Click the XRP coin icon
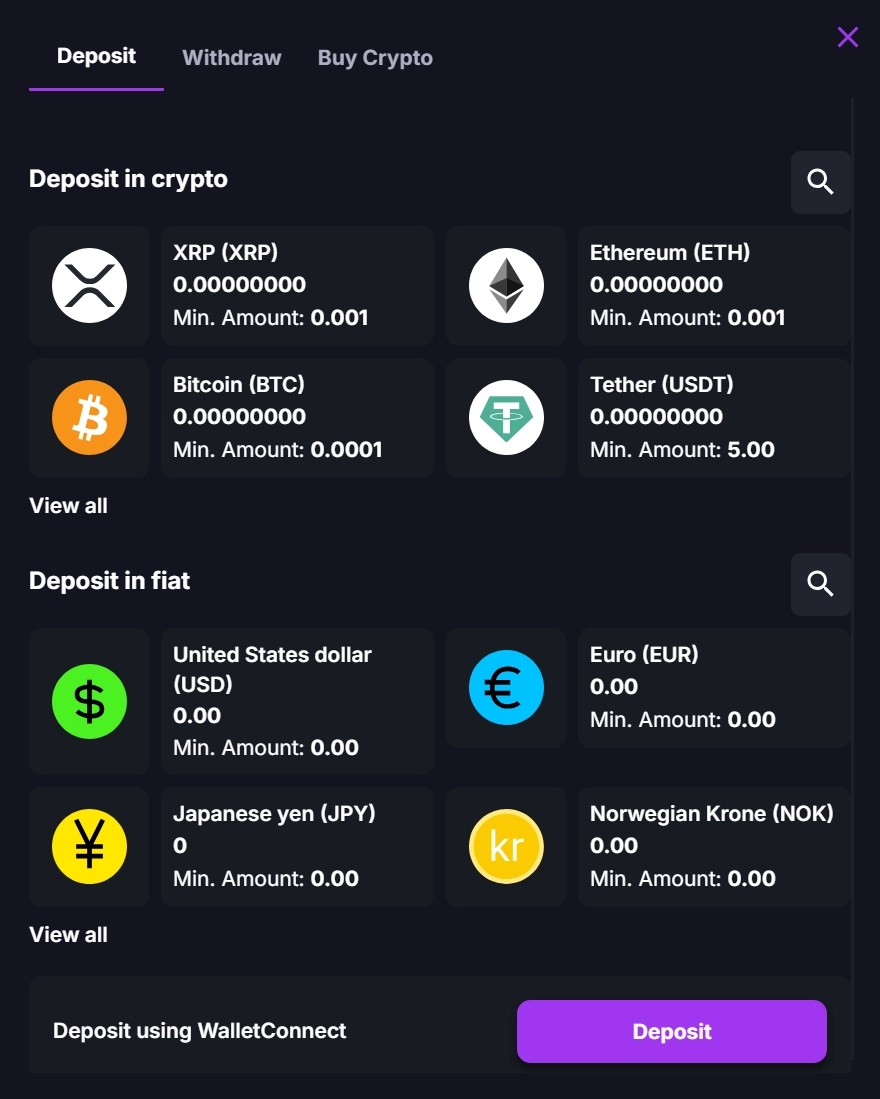Image resolution: width=880 pixels, height=1099 pixels. click(89, 285)
